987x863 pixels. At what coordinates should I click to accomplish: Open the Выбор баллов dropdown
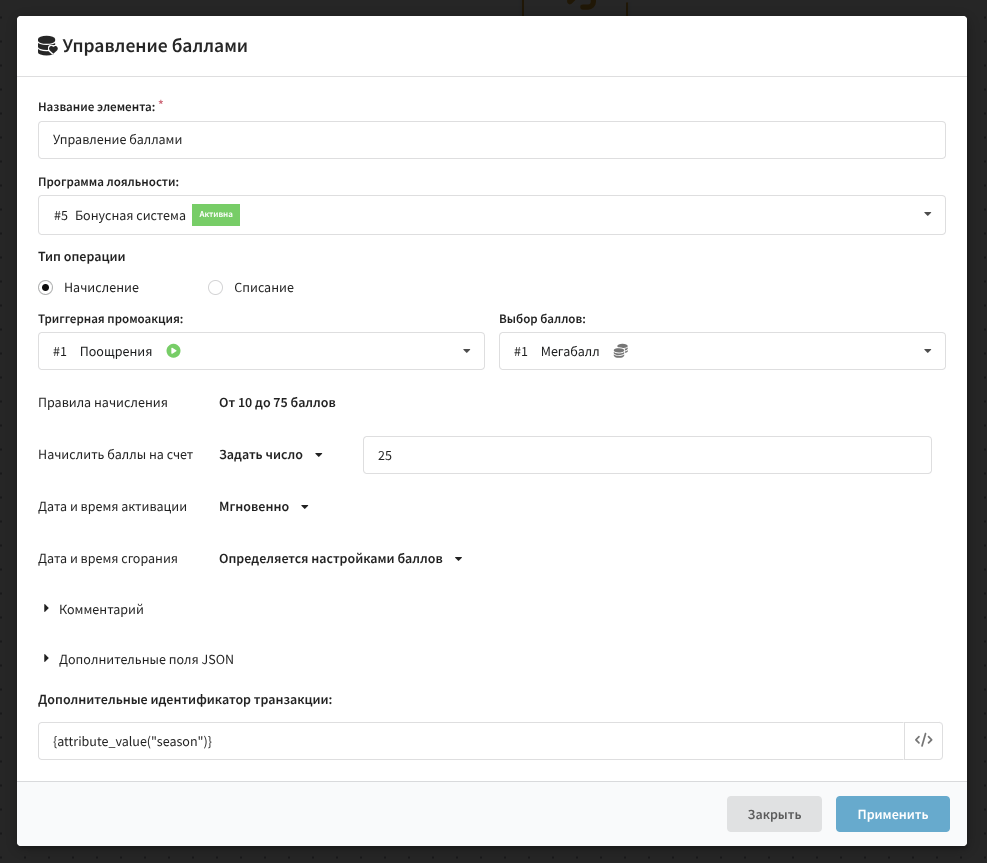pos(721,351)
